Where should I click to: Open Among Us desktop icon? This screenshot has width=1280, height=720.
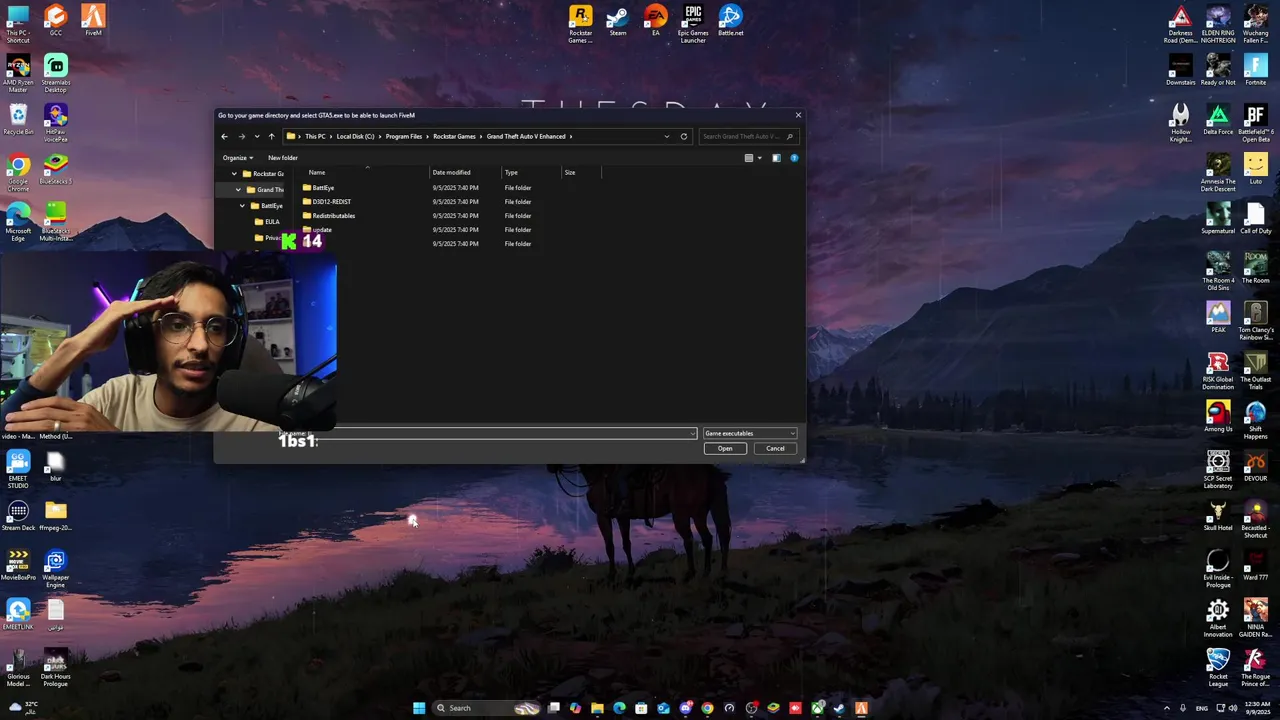[1218, 417]
